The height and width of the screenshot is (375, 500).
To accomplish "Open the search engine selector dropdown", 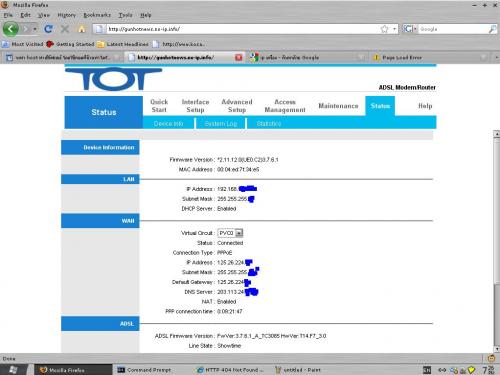I will (410, 29).
